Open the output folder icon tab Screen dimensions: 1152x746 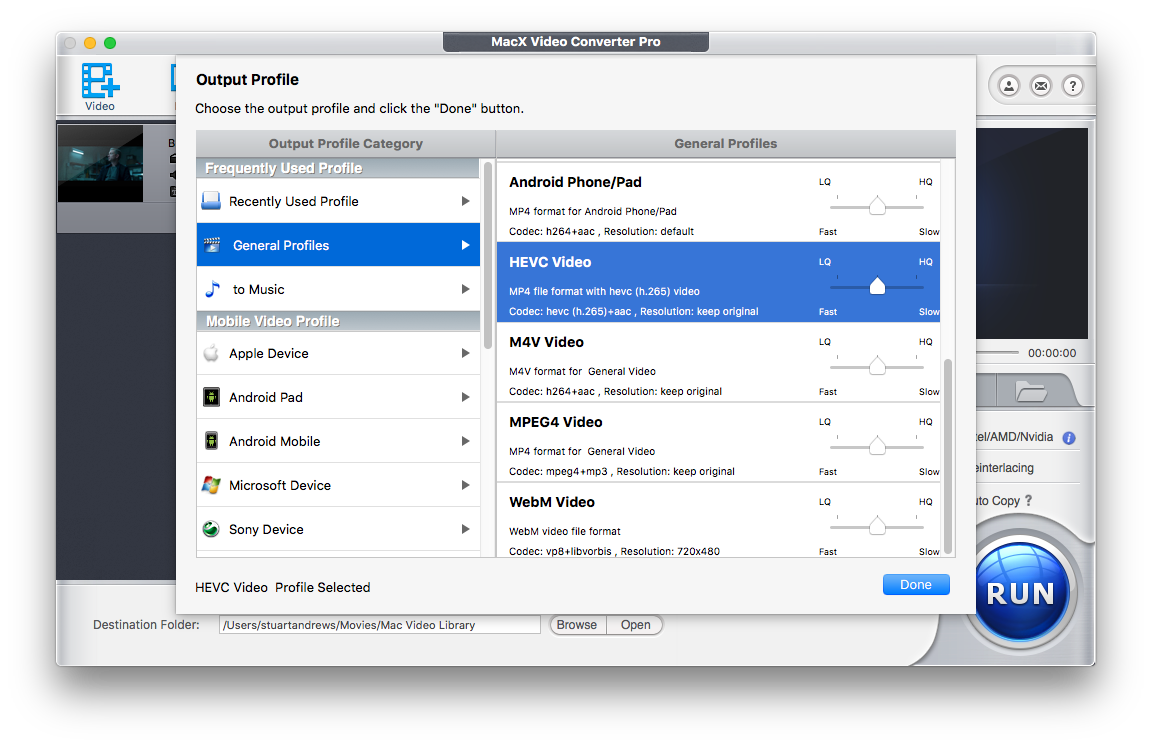1031,391
